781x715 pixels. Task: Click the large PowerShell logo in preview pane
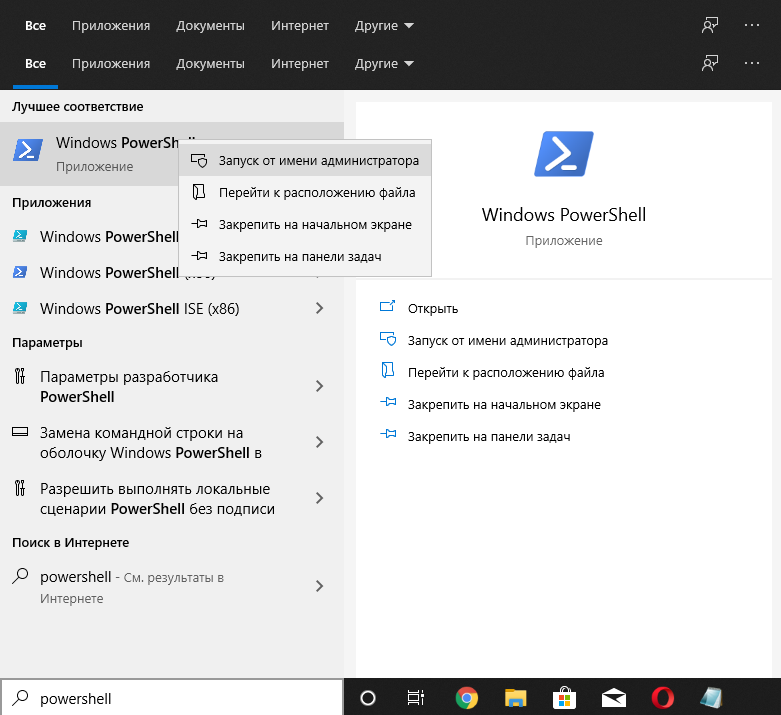tap(564, 153)
